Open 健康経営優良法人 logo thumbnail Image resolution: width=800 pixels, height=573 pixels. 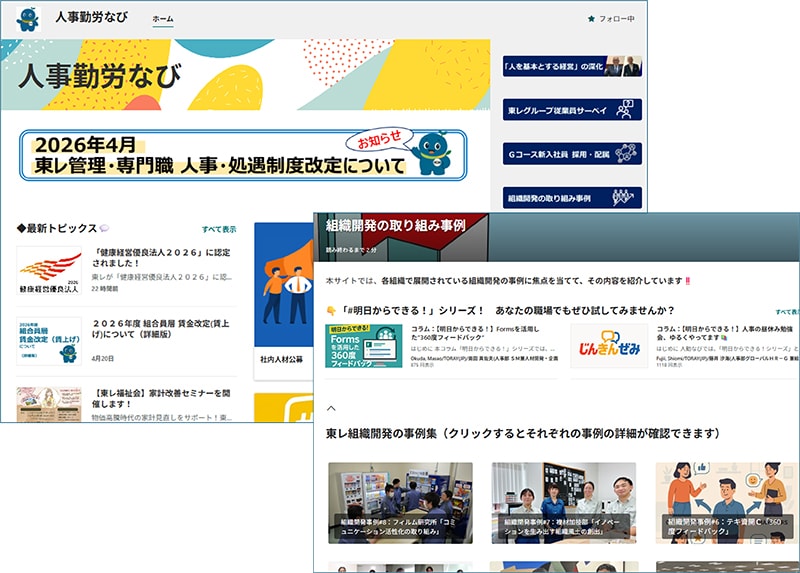pyautogui.click(x=49, y=270)
